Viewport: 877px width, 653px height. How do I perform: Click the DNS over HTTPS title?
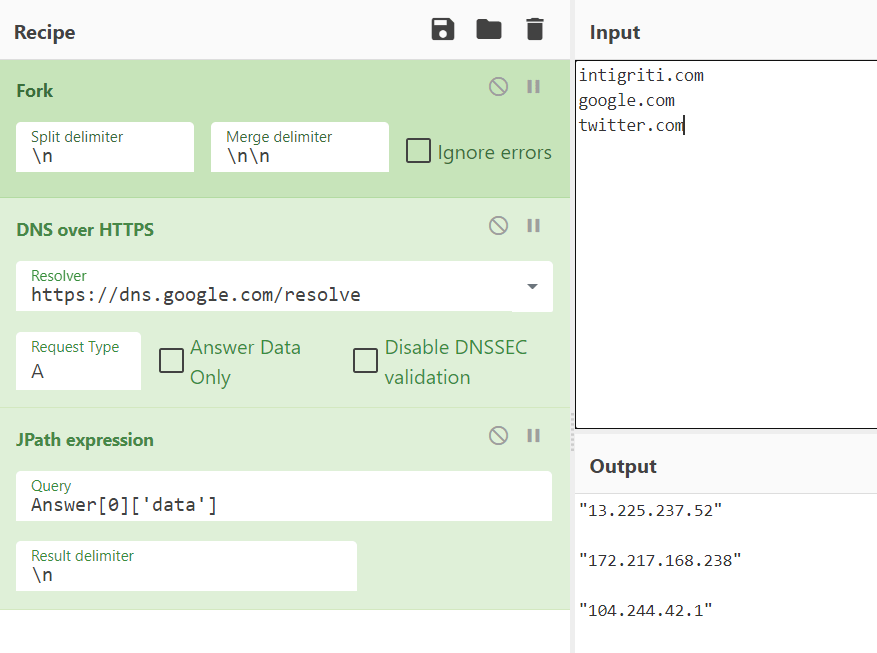click(x=85, y=230)
